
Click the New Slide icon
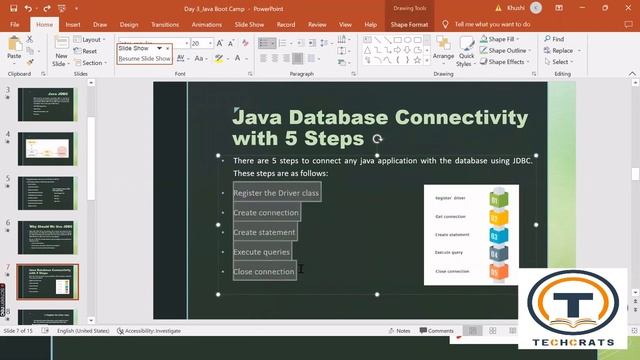pos(61,43)
